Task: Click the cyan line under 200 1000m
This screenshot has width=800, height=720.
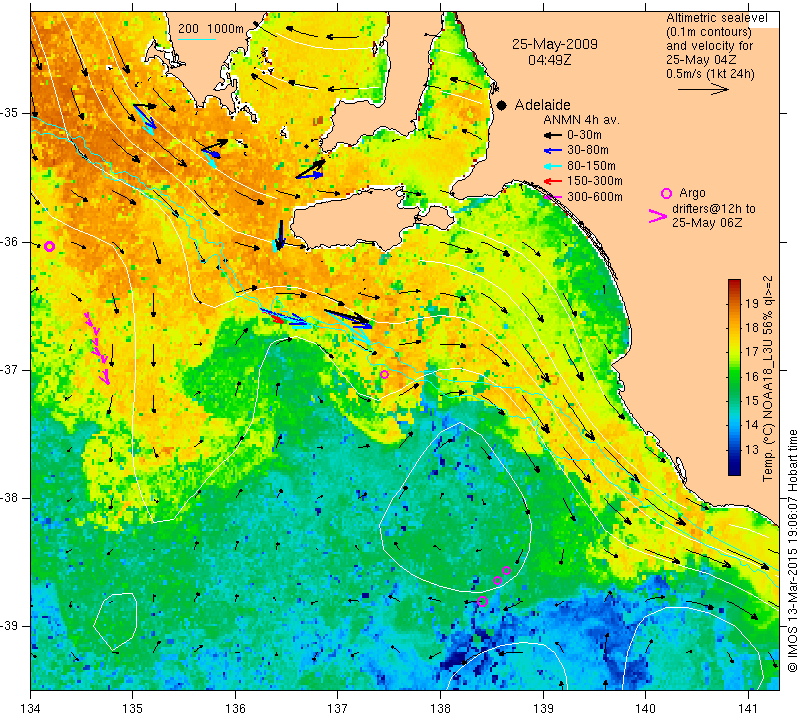Action: click(x=197, y=39)
